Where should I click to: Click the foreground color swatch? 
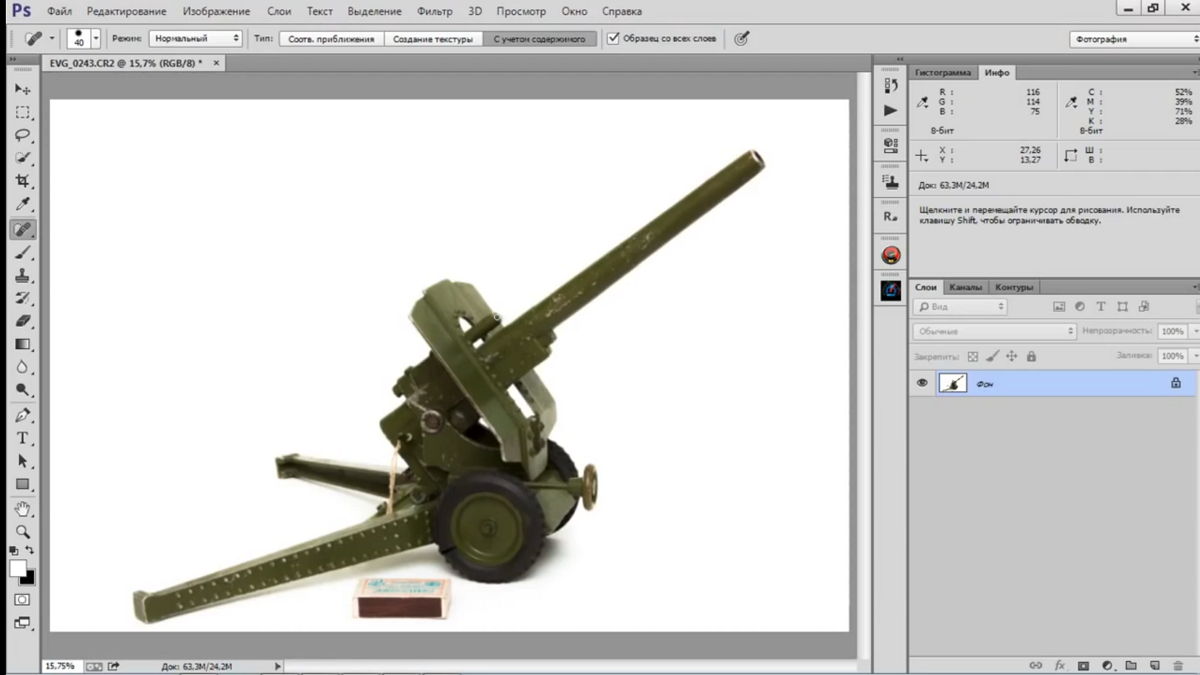click(18, 568)
